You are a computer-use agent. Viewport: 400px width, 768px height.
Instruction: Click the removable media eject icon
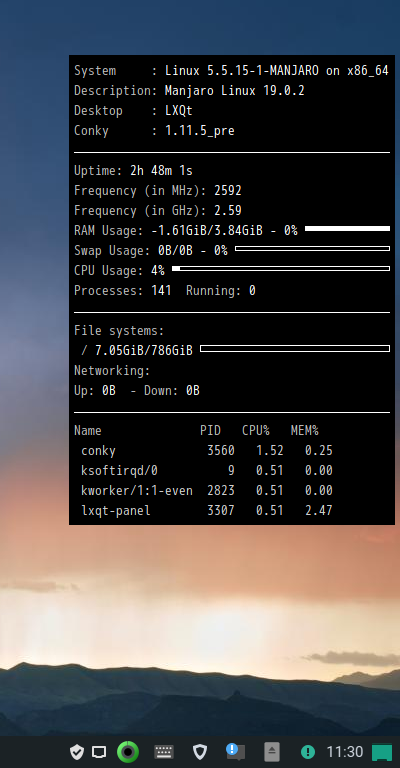coord(272,751)
